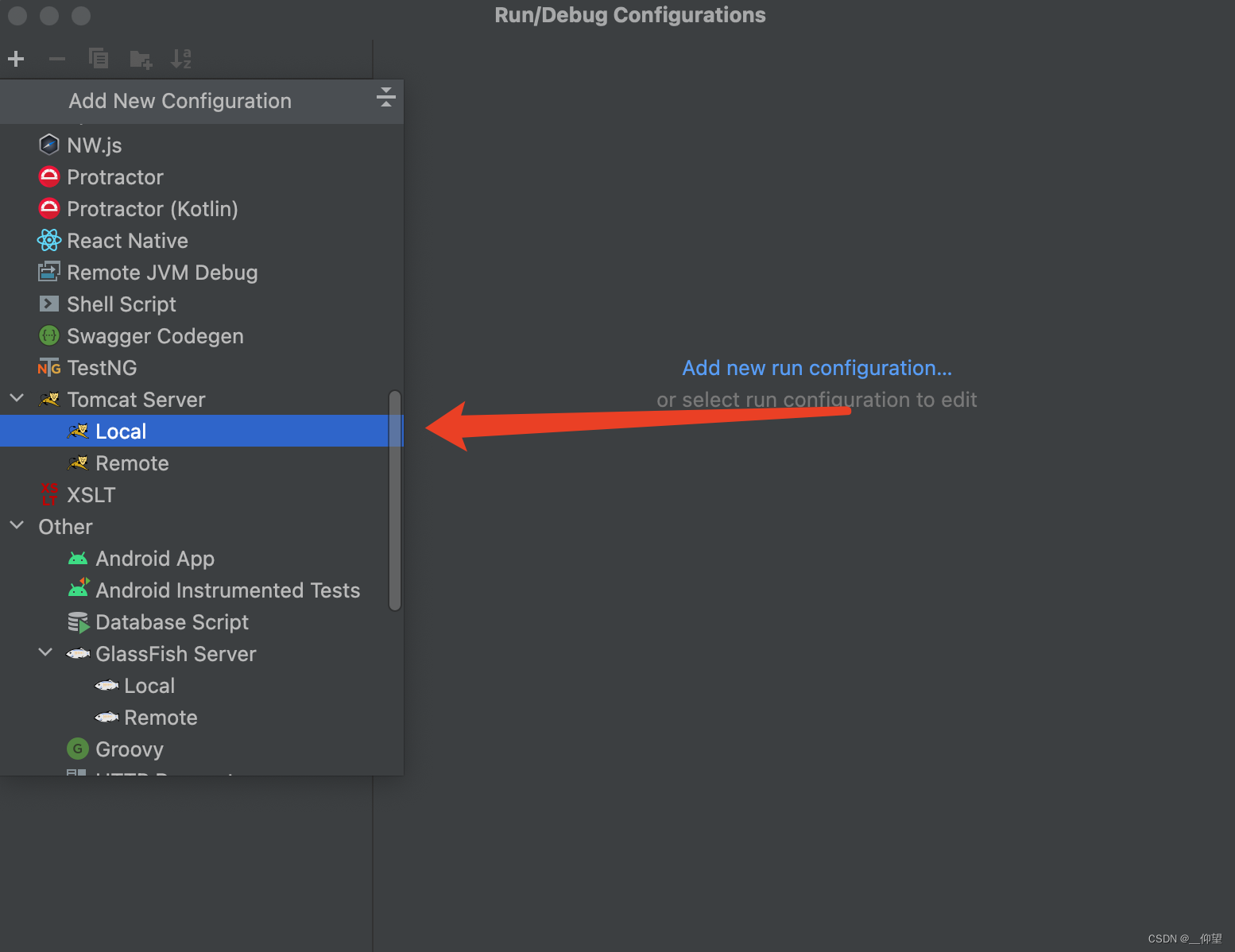Image resolution: width=1235 pixels, height=952 pixels.
Task: Click the green Groovy G icon
Action: pyautogui.click(x=78, y=749)
